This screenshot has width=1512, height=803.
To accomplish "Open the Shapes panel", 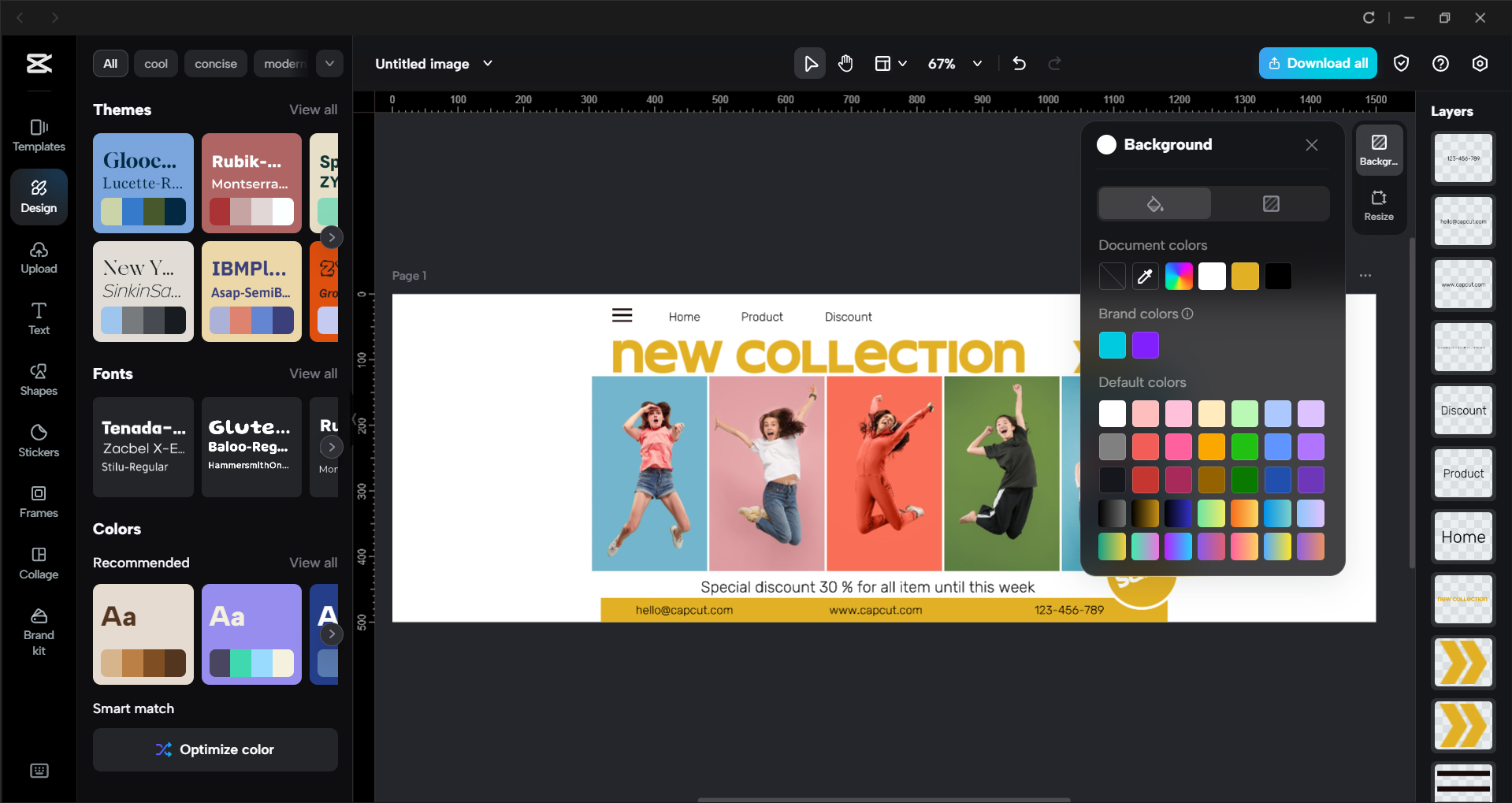I will (x=39, y=379).
